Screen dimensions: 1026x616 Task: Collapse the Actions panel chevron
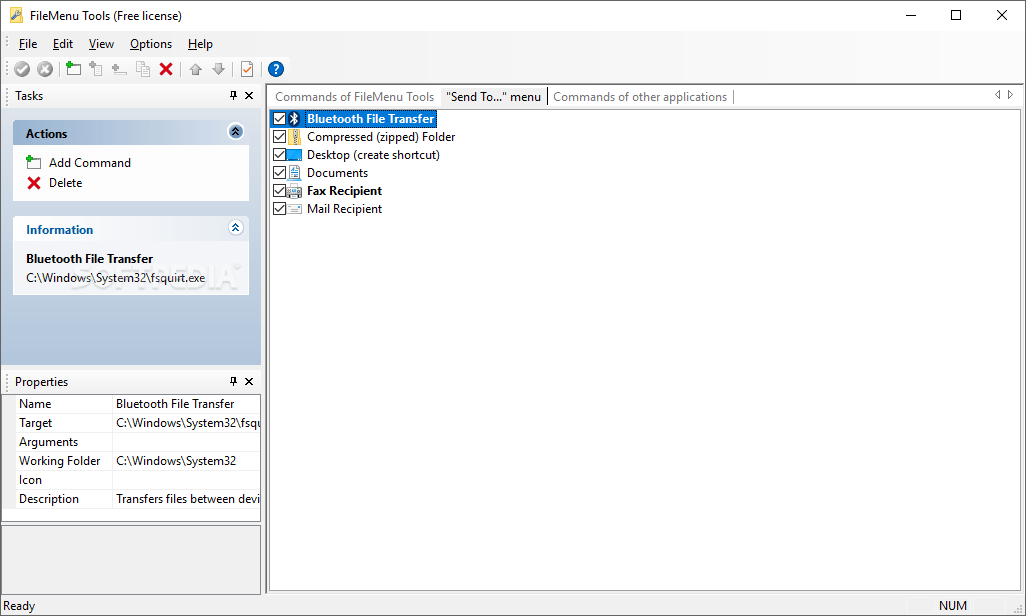[236, 131]
